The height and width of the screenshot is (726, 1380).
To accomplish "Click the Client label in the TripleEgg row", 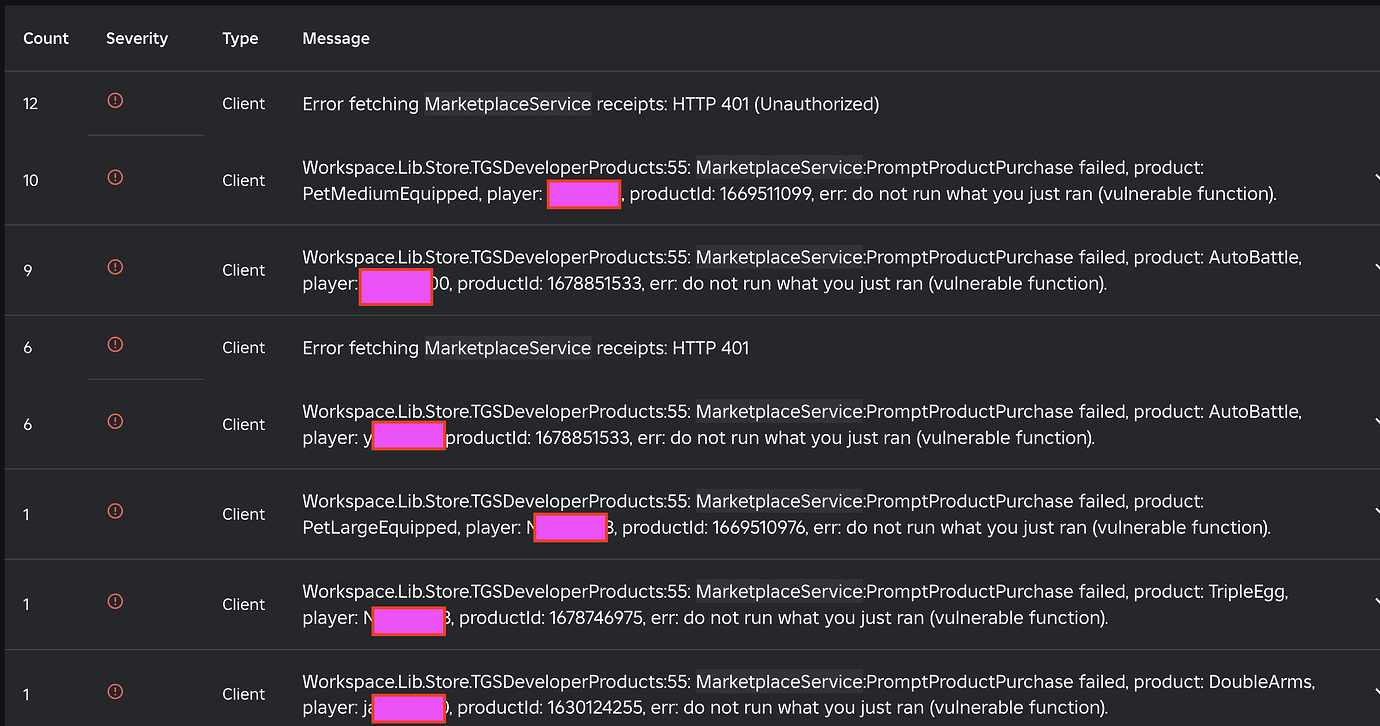I will (x=243, y=604).
